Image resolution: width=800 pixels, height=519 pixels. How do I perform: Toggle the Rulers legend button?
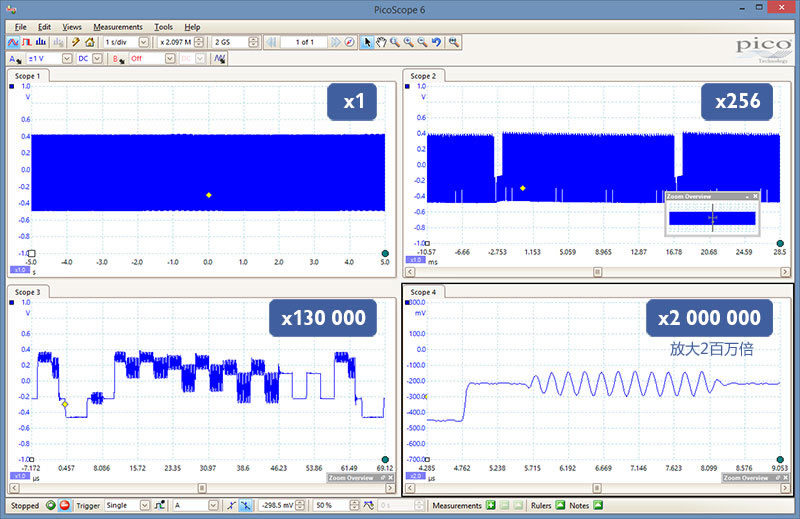(x=560, y=505)
